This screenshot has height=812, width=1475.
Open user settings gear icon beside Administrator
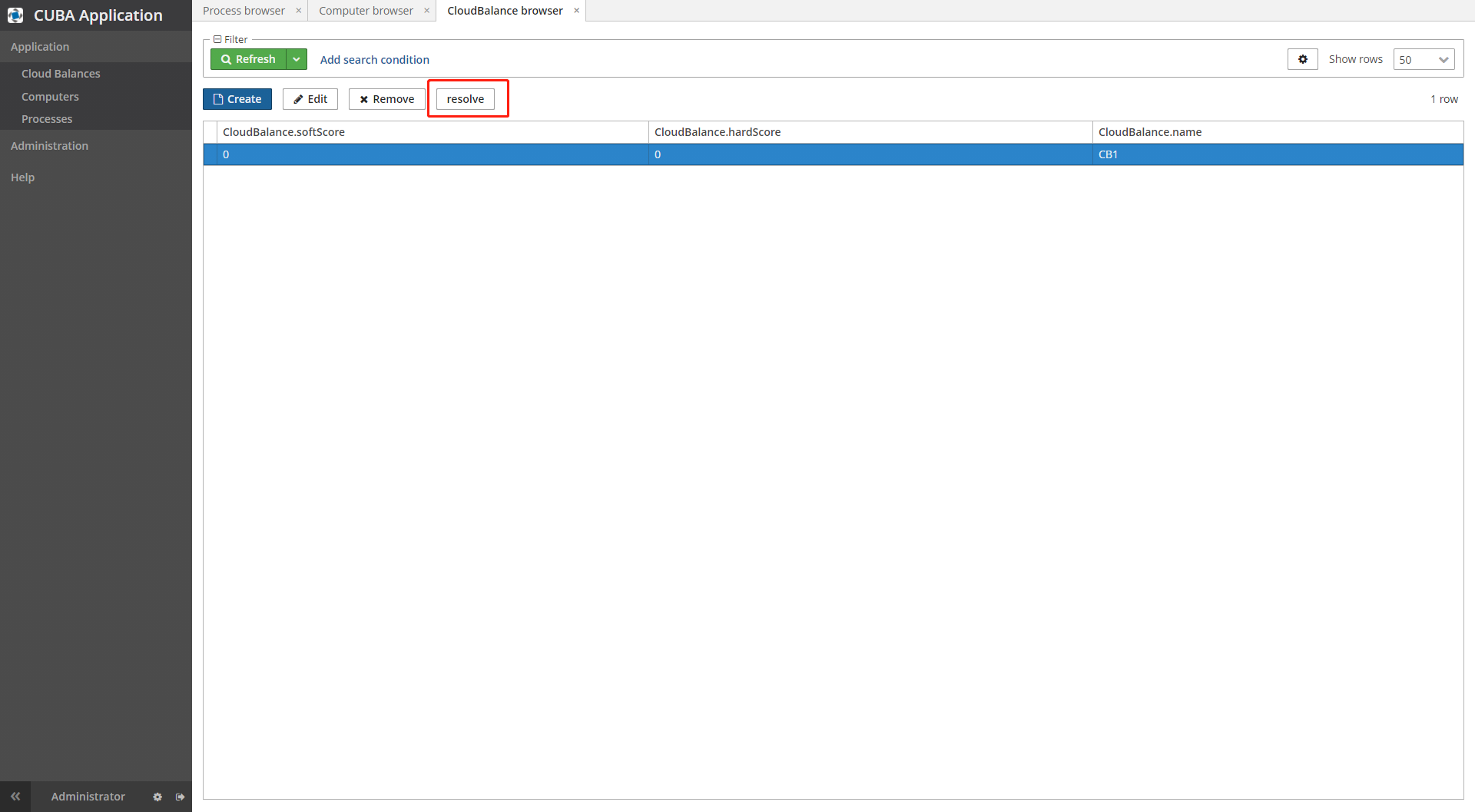pyautogui.click(x=157, y=797)
